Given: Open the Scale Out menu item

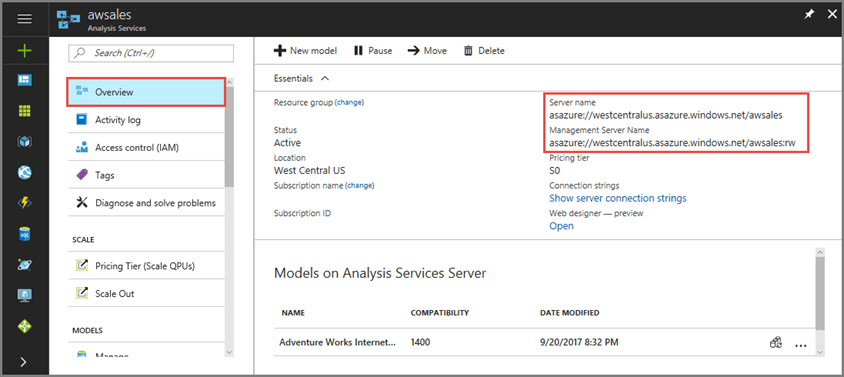Looking at the screenshot, I should 146,294.
